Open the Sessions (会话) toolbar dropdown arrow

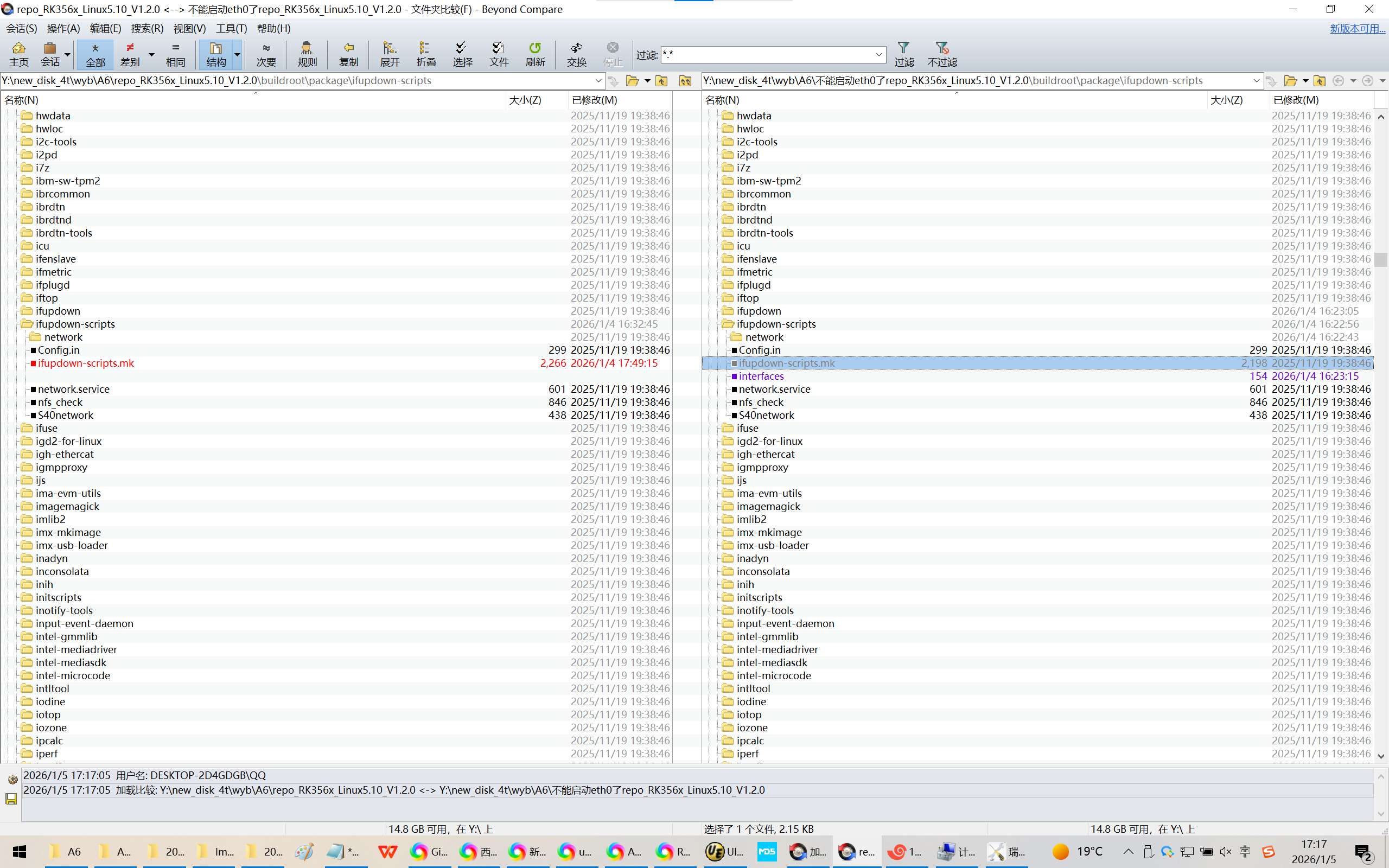point(67,55)
